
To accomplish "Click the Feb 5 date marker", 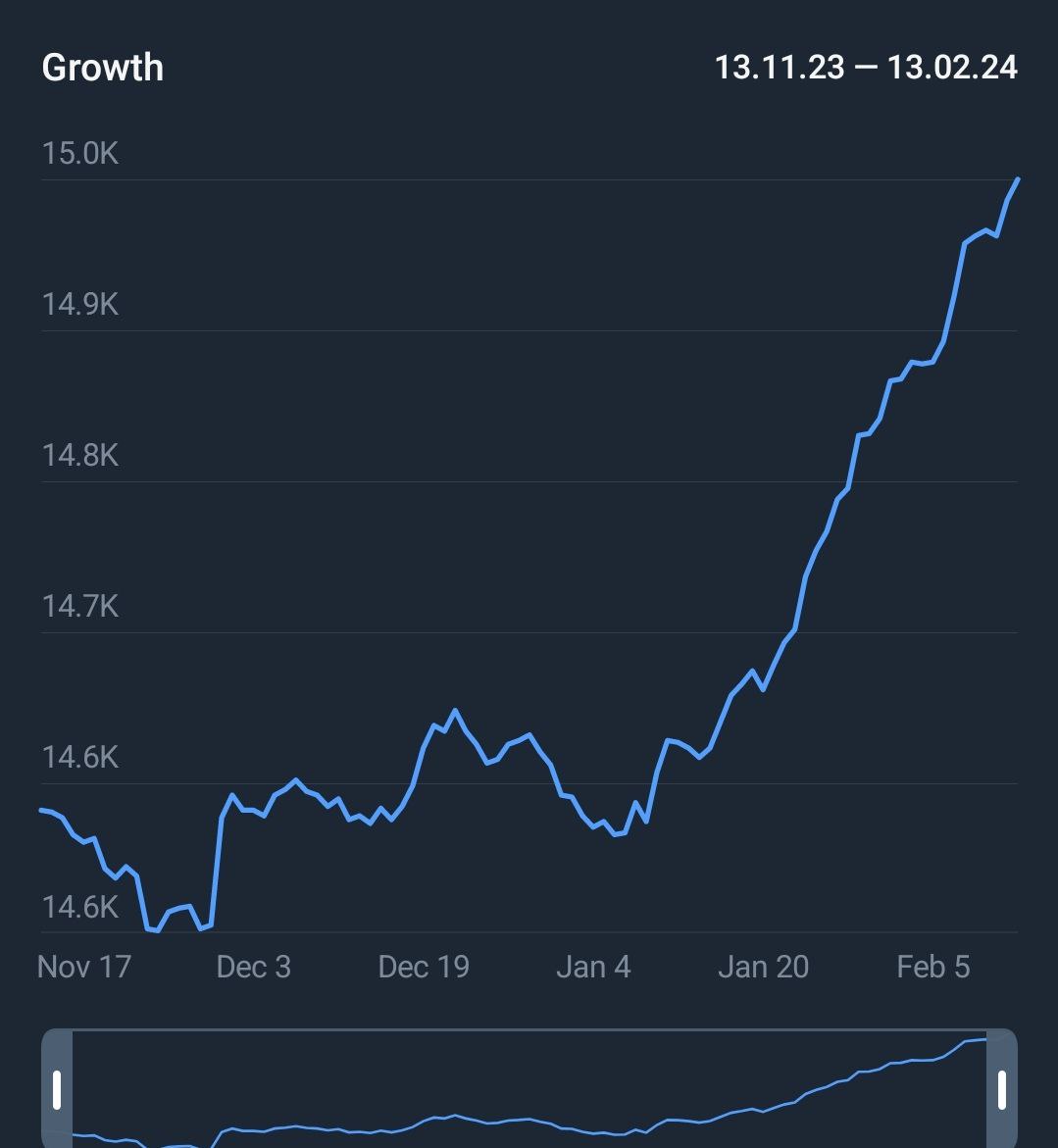I will coord(932,967).
